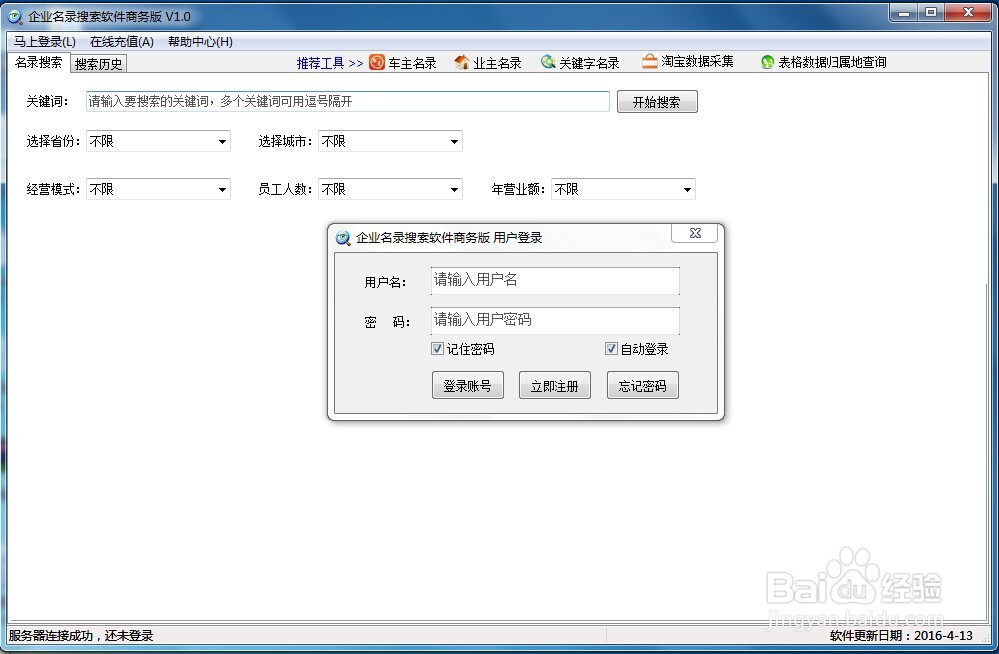Expand the 选择省份 dropdown
The width and height of the screenshot is (999, 654).
pos(222,142)
